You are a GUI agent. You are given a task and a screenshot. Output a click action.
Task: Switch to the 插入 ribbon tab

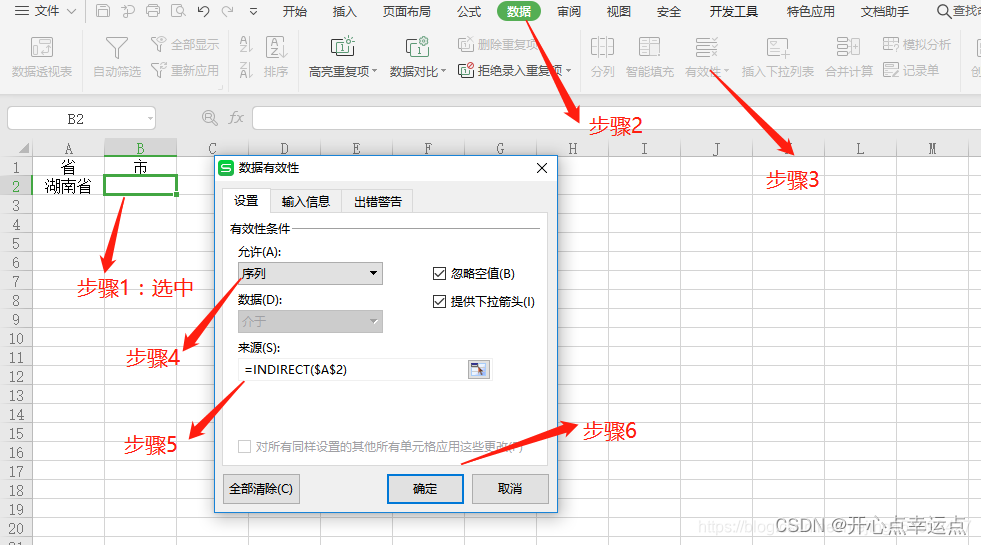click(x=344, y=11)
